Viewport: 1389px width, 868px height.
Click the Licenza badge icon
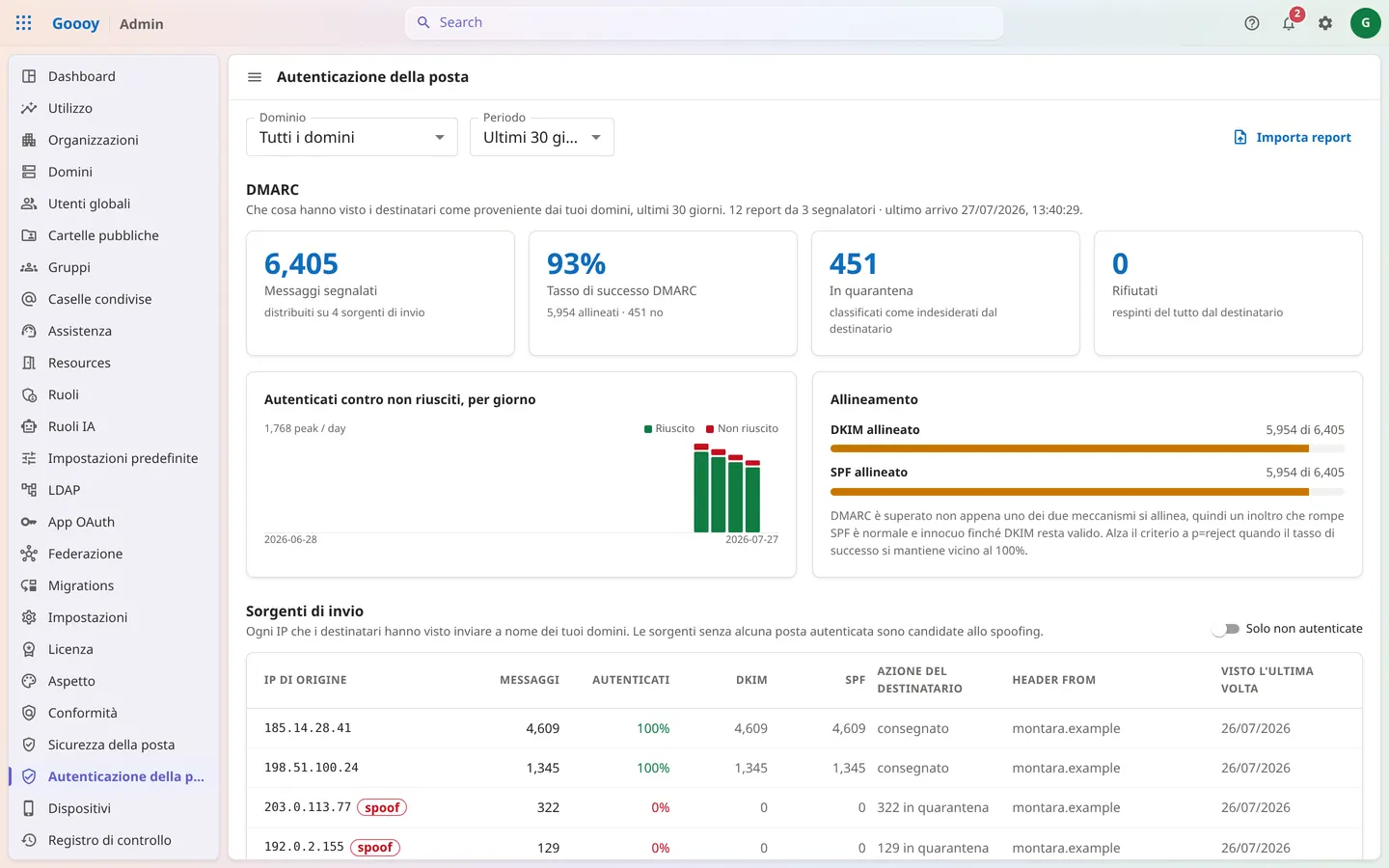coord(29,649)
